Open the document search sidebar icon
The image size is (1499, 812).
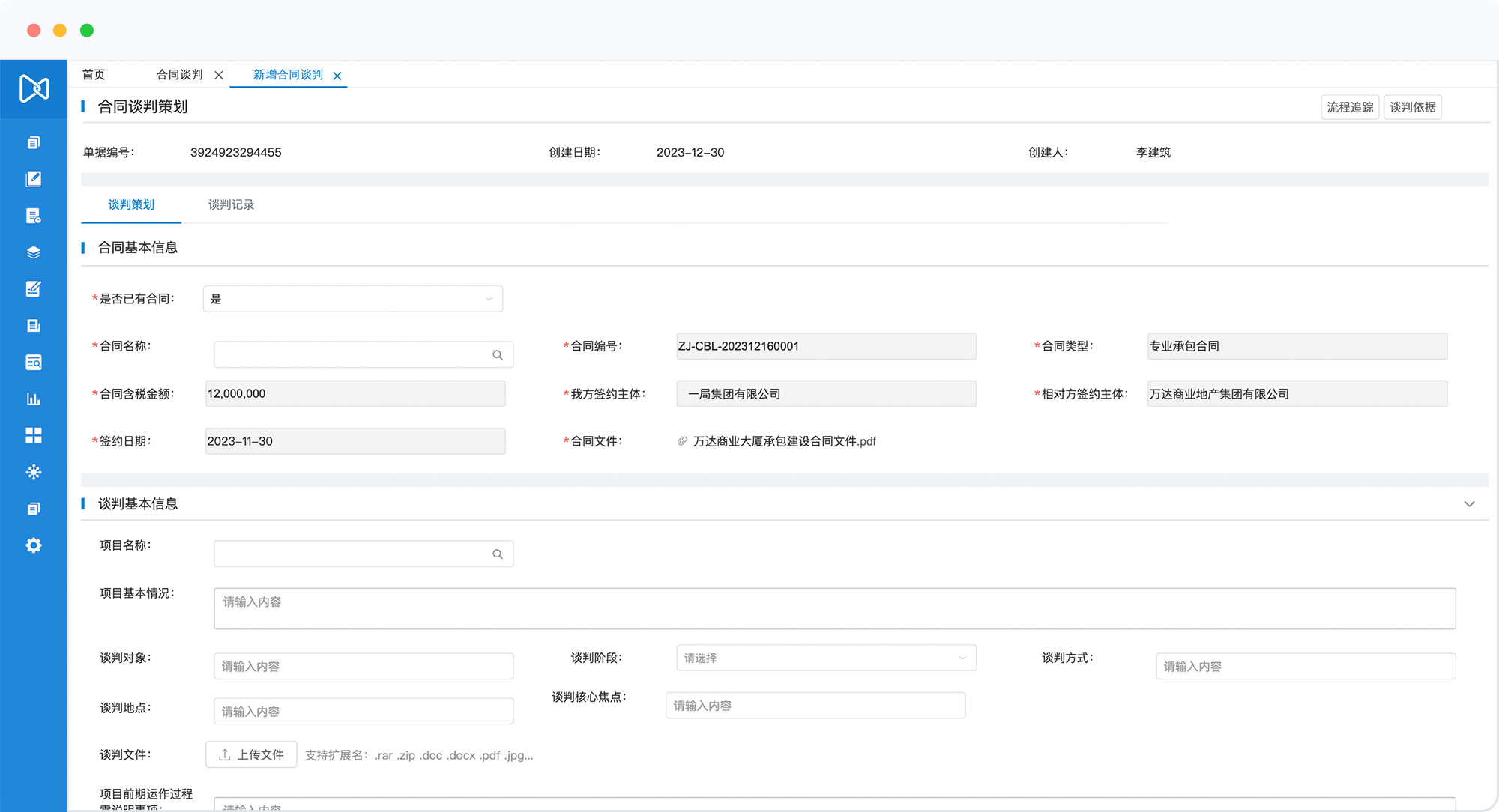coord(34,363)
